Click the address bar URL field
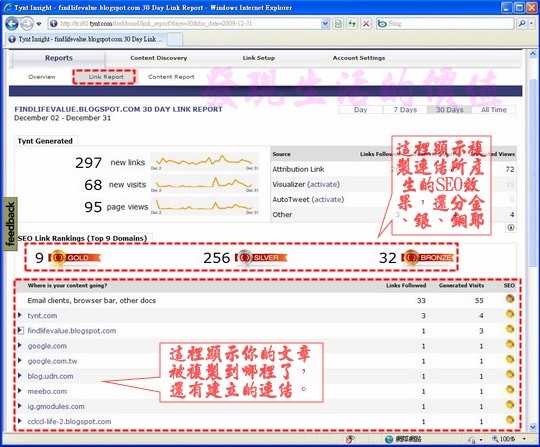The image size is (540, 447). 189,23
